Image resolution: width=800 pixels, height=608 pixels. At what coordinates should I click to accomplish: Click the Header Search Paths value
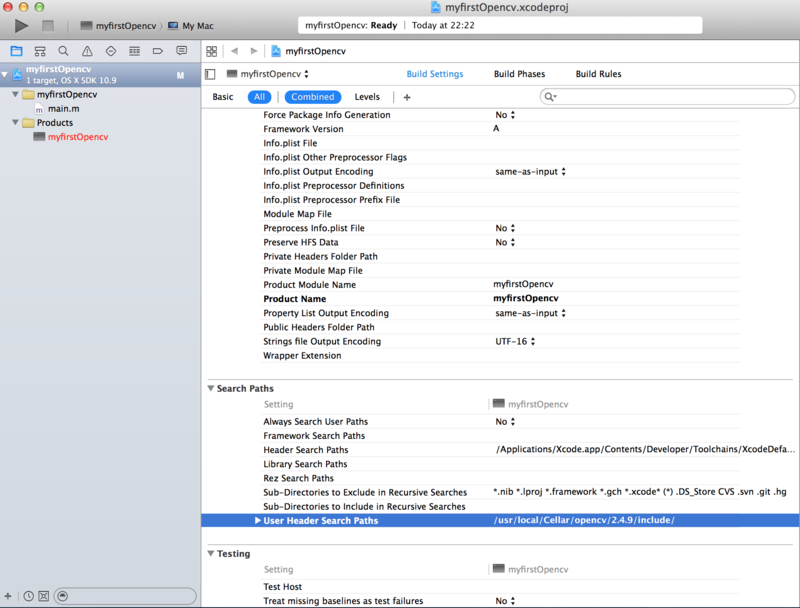coord(645,449)
